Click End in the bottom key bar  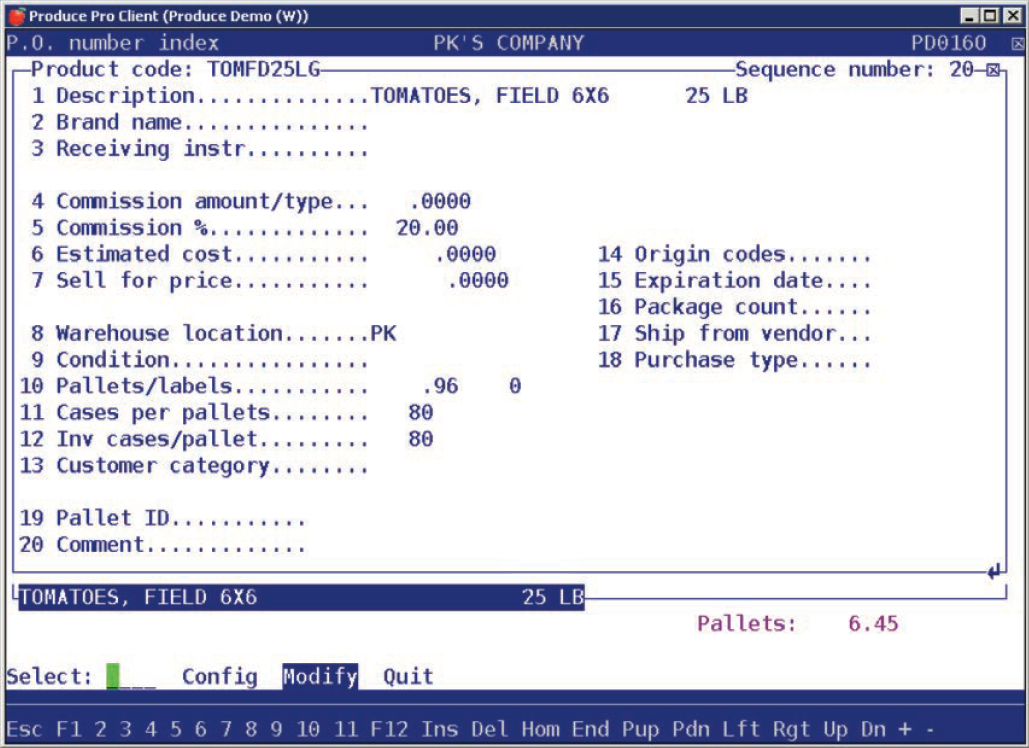tap(590, 729)
